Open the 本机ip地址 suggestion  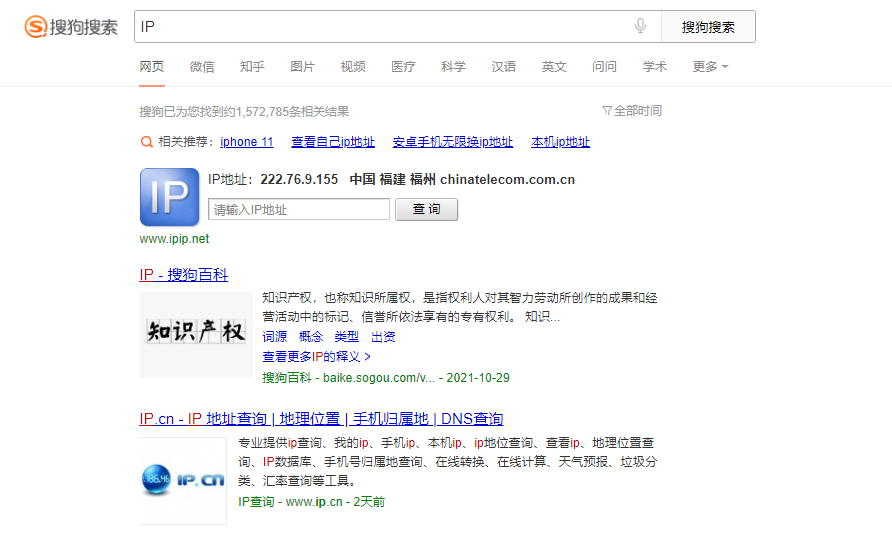[x=560, y=142]
